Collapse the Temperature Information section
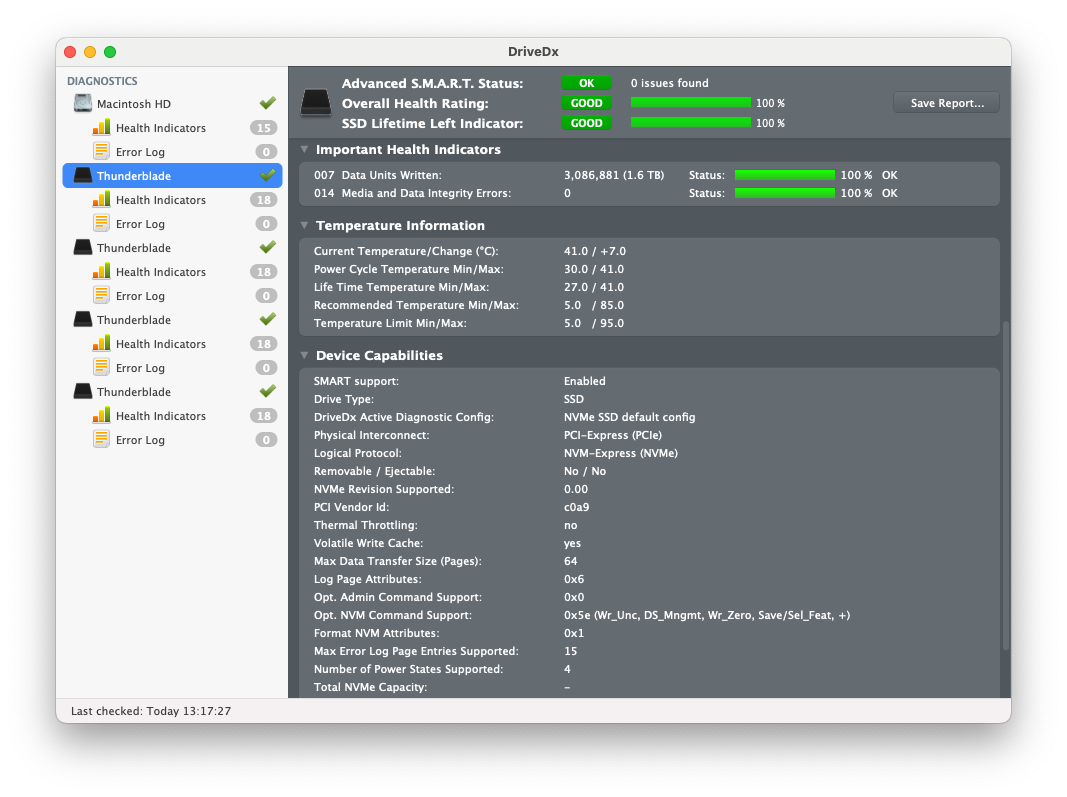Image resolution: width=1067 pixels, height=797 pixels. tap(305, 225)
